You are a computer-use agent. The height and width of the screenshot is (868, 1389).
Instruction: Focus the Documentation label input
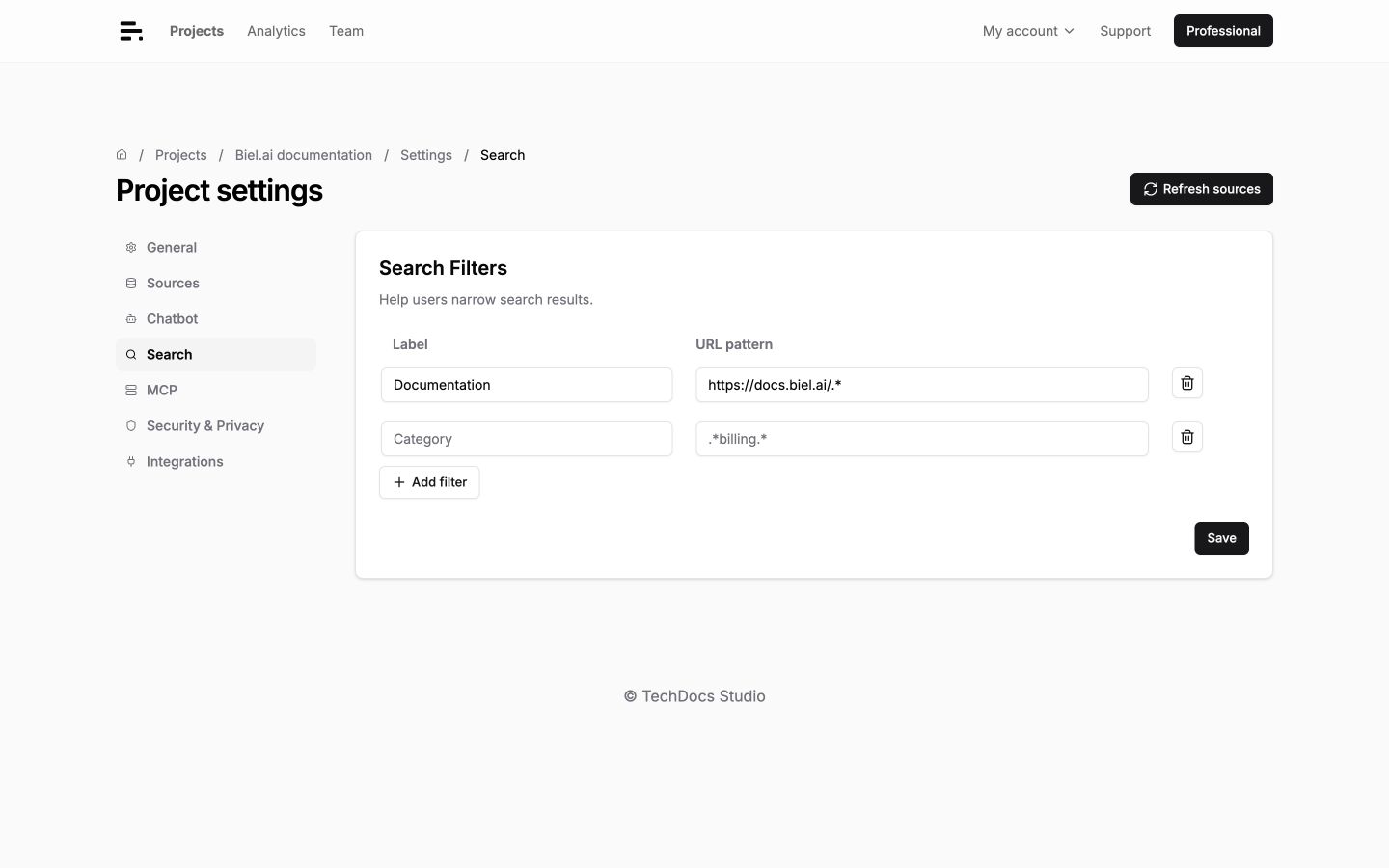pos(527,385)
